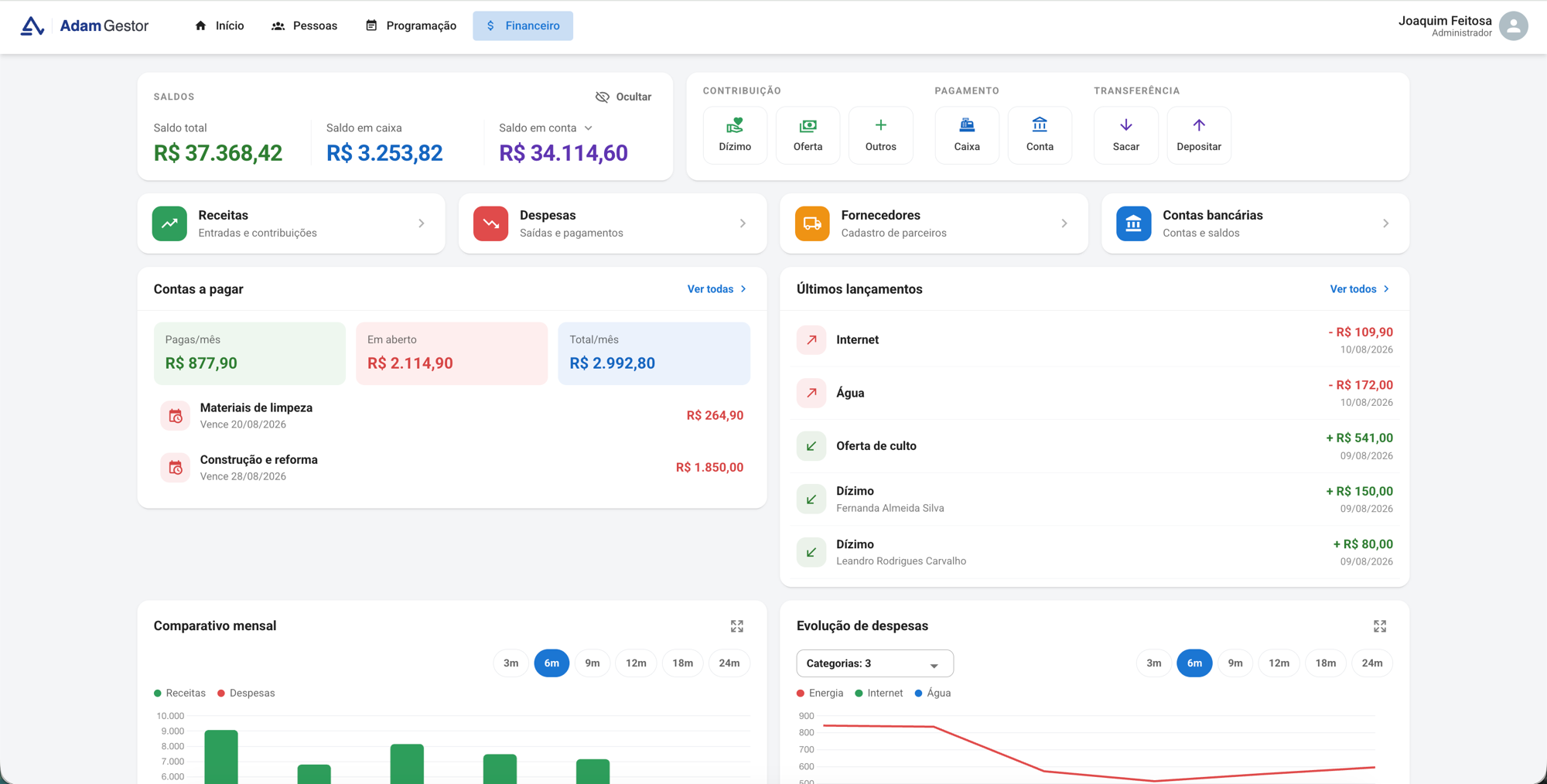Click the calendar icon beside Construção e reforma
1547x784 pixels.
coord(176,468)
